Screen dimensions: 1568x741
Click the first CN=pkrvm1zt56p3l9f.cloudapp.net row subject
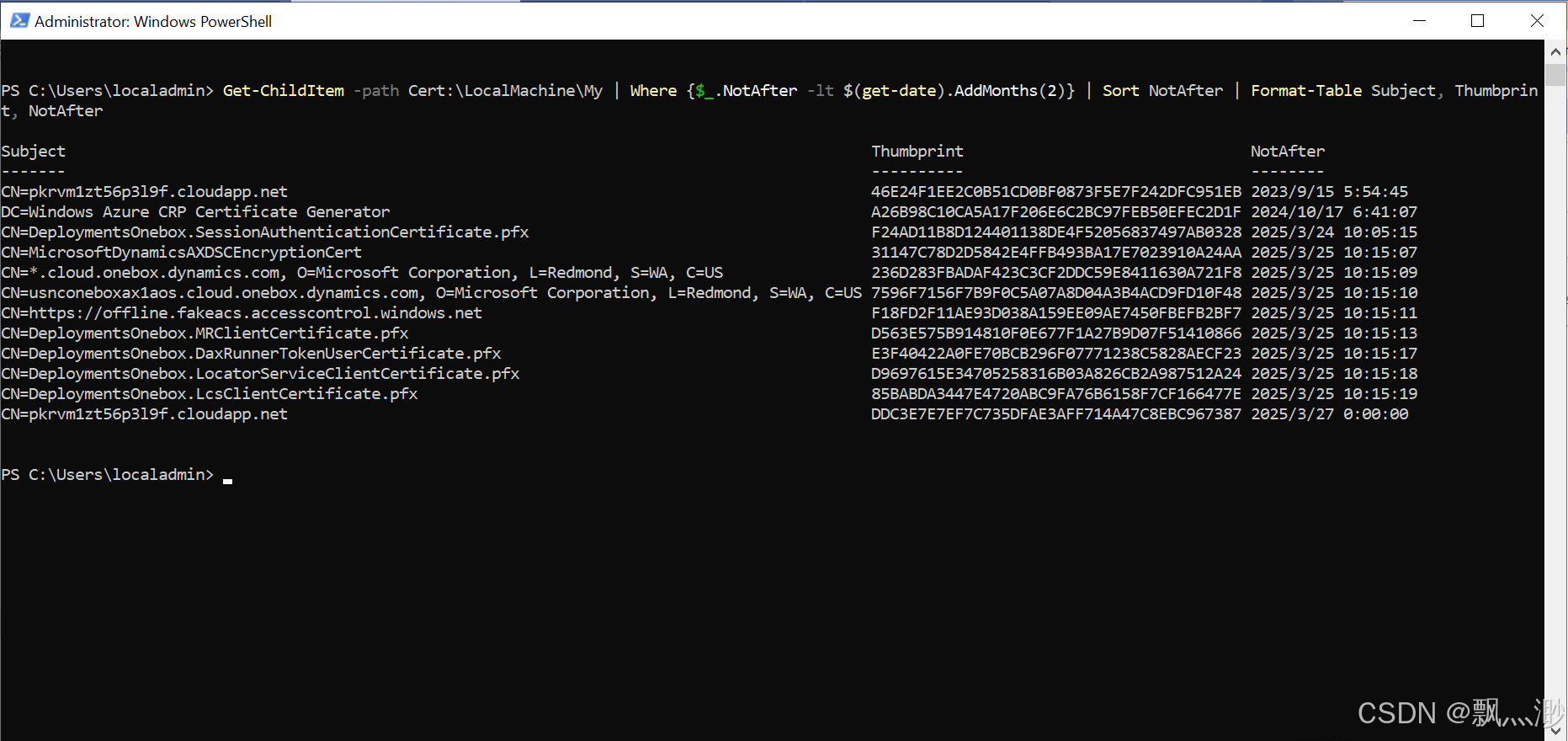[x=144, y=192]
